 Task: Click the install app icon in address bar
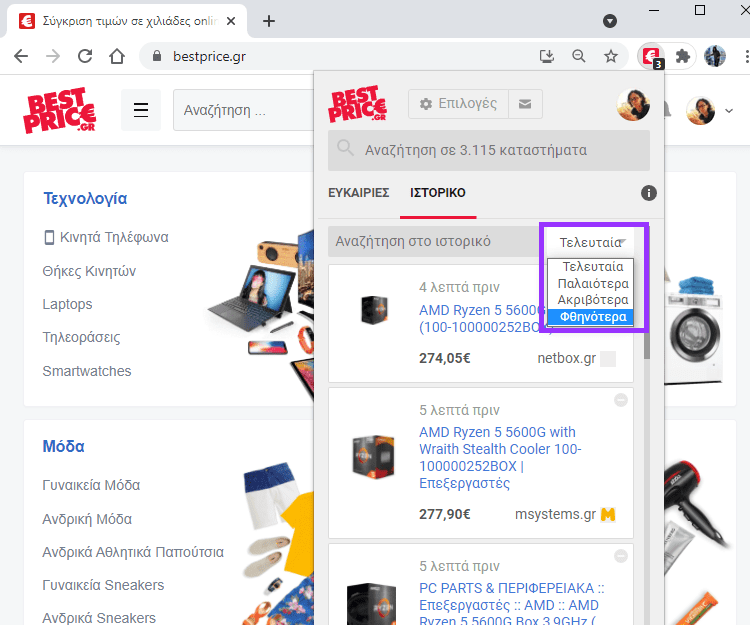[x=547, y=56]
